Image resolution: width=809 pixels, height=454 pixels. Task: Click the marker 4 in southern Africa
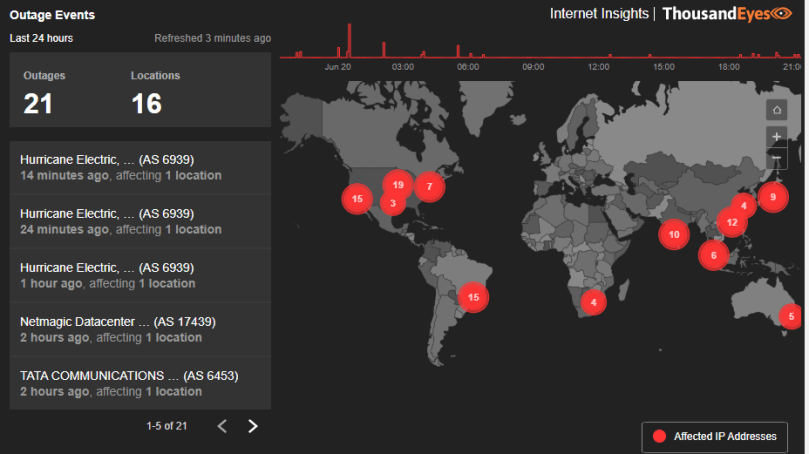[x=594, y=301]
